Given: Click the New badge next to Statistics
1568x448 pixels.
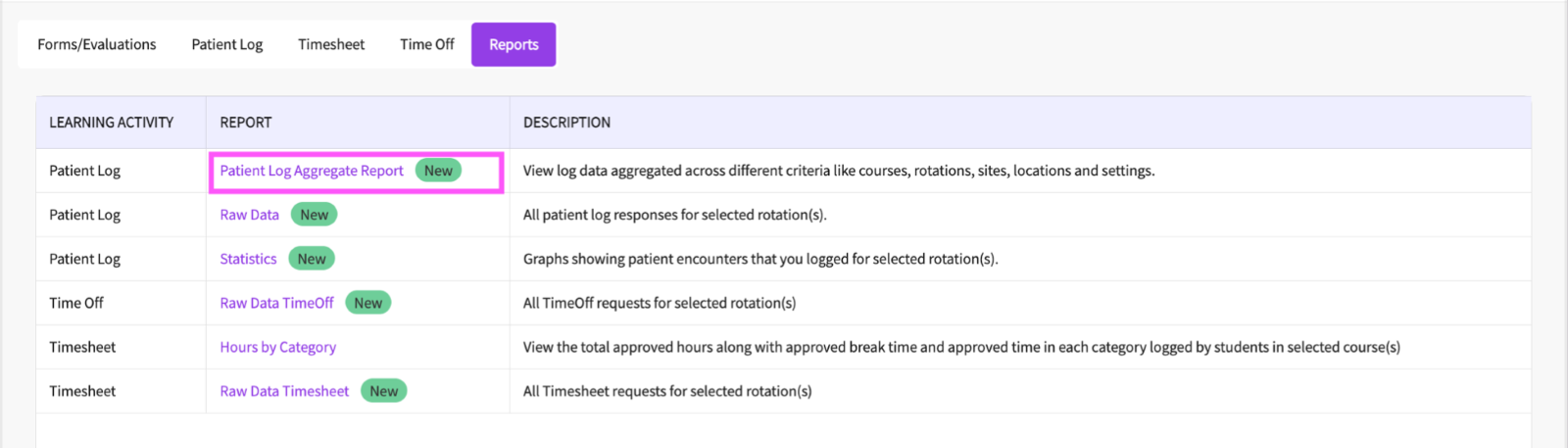Looking at the screenshot, I should pyautogui.click(x=312, y=259).
